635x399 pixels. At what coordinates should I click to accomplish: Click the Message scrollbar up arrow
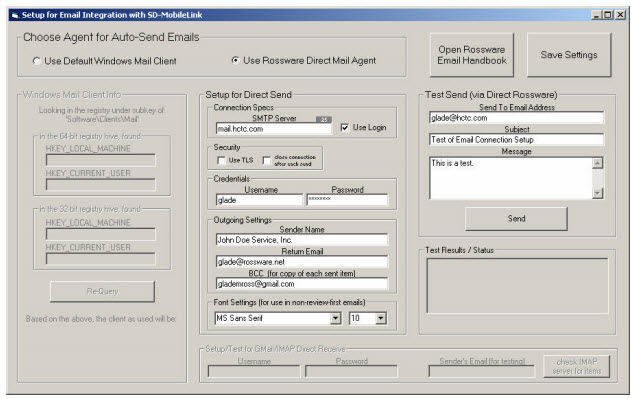point(598,163)
